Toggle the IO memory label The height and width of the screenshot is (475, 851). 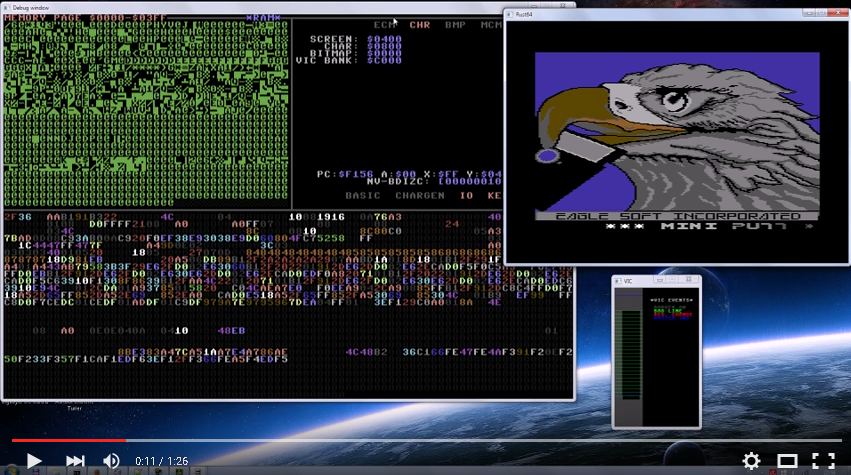tap(466, 196)
